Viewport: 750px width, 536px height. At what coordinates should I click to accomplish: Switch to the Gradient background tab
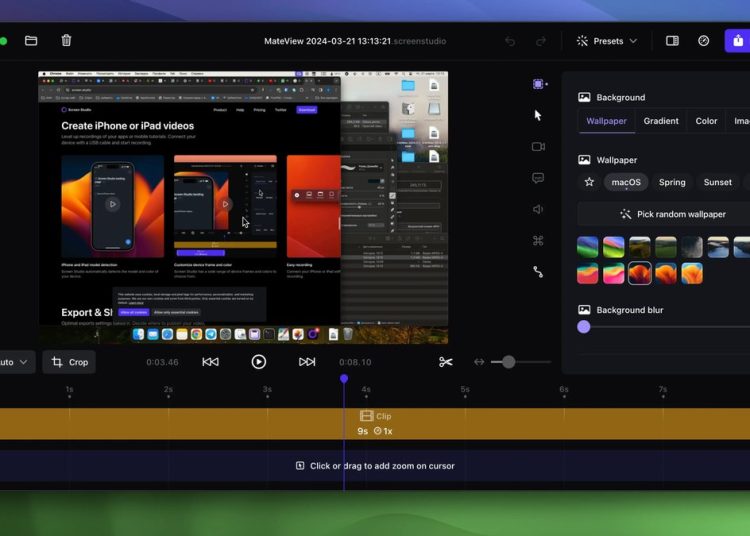(x=661, y=121)
